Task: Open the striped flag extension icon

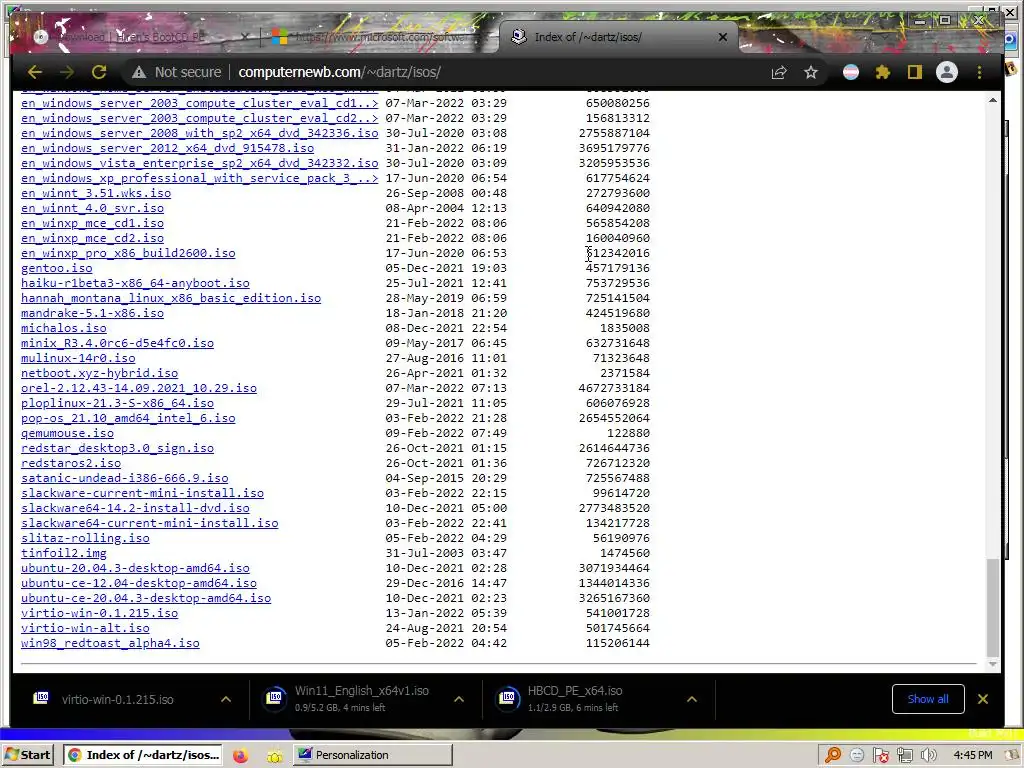Action: point(850,72)
